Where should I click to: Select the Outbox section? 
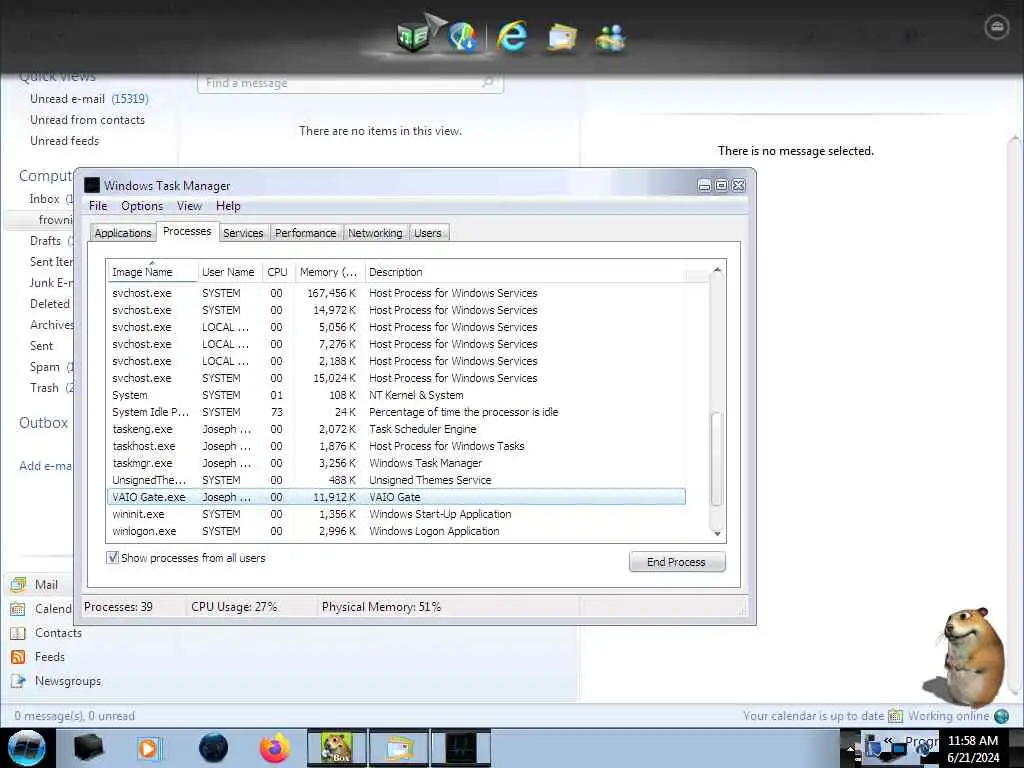[x=43, y=423]
